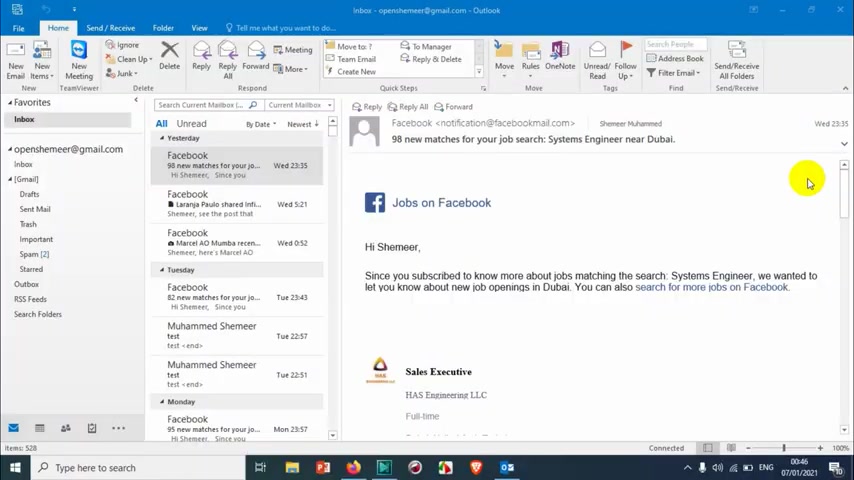Screen dimensions: 854x480
Task: Toggle Unread/Read status
Action: click(597, 60)
